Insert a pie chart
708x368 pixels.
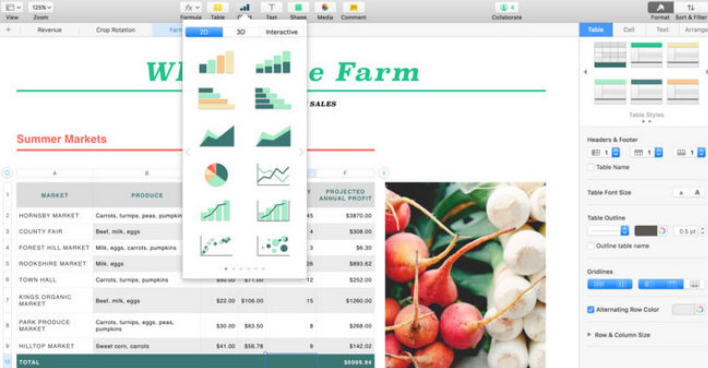(216, 175)
